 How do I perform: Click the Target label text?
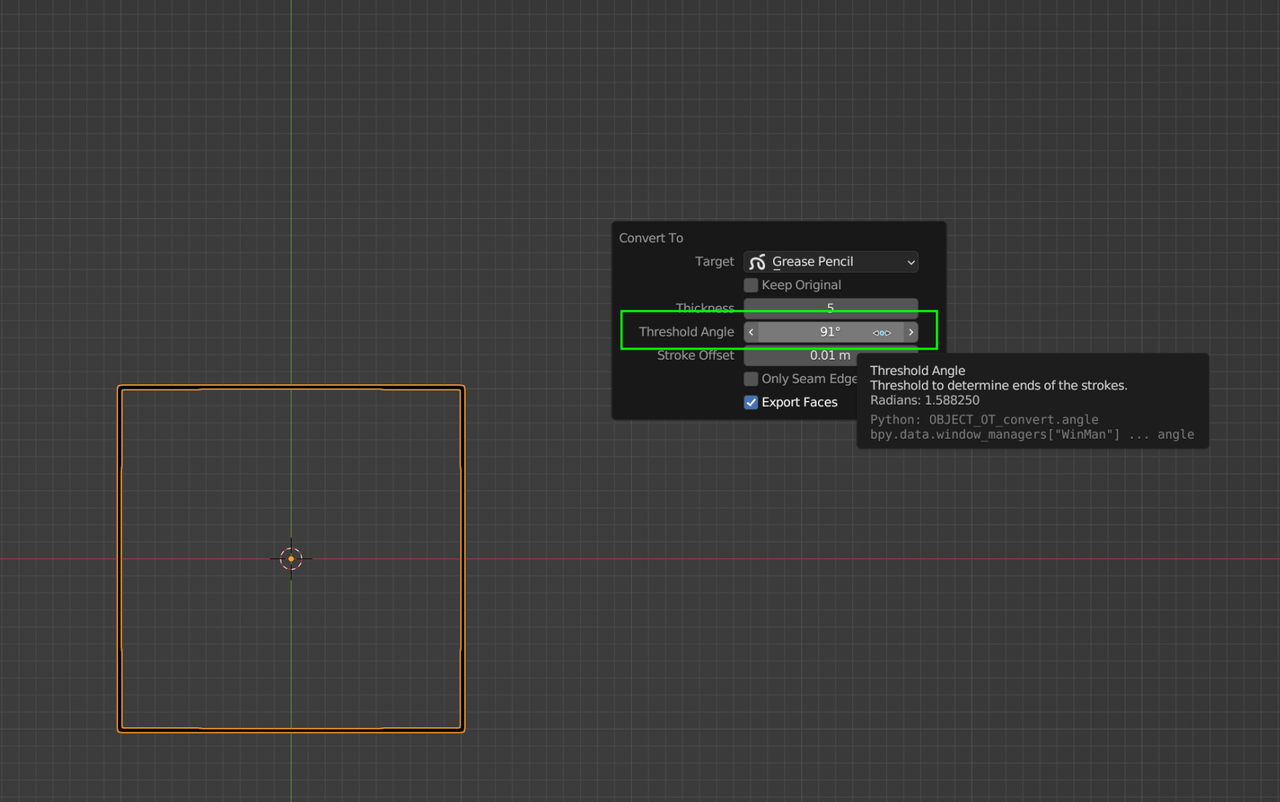tap(714, 262)
